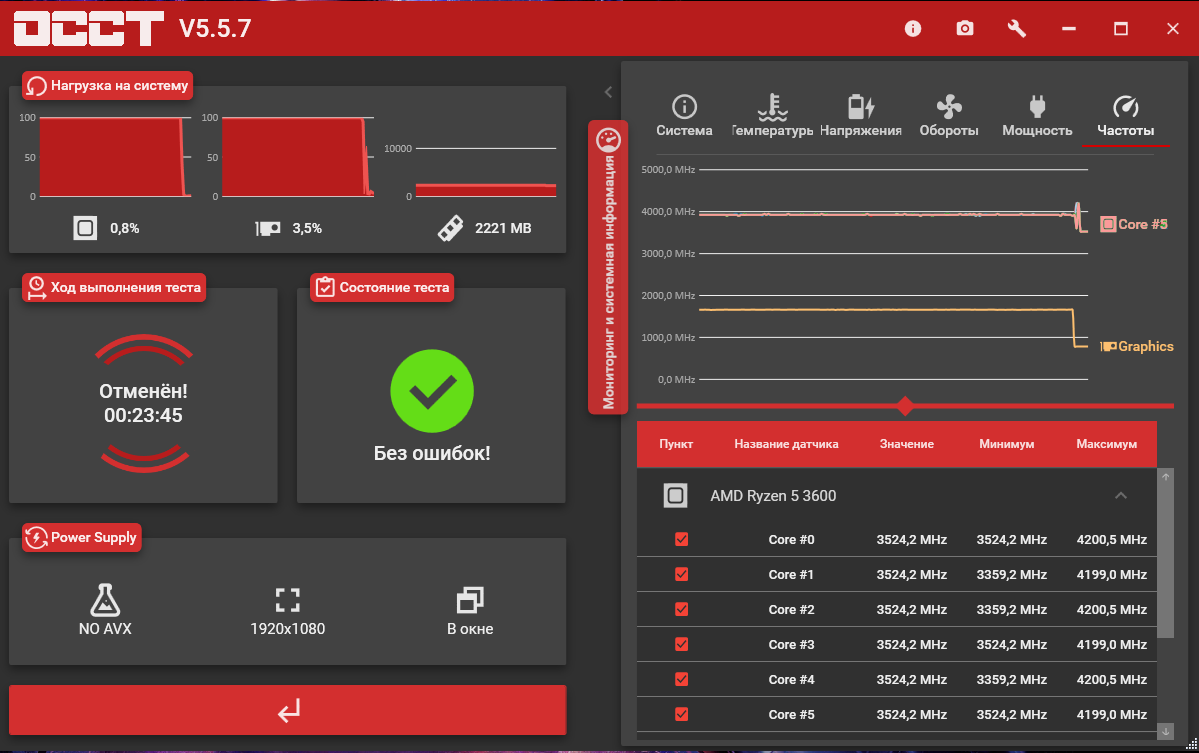Click the Core #1 minimum 3359,2 MHz

(1012, 575)
